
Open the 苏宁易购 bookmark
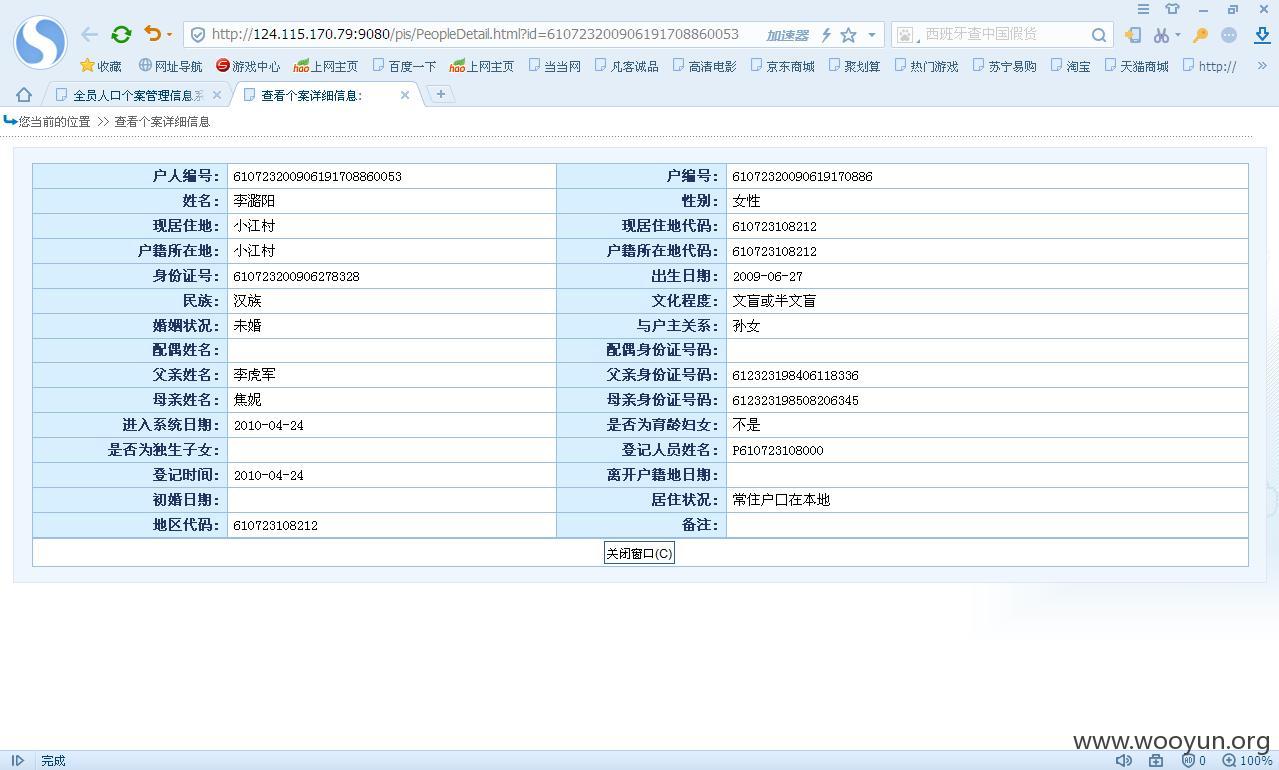pos(1004,66)
